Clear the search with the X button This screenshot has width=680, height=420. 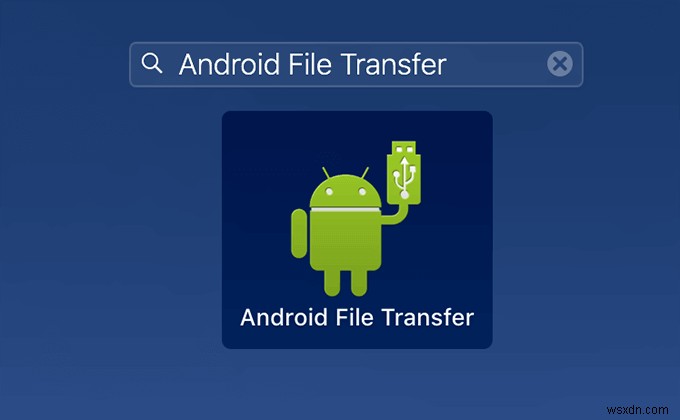(559, 64)
